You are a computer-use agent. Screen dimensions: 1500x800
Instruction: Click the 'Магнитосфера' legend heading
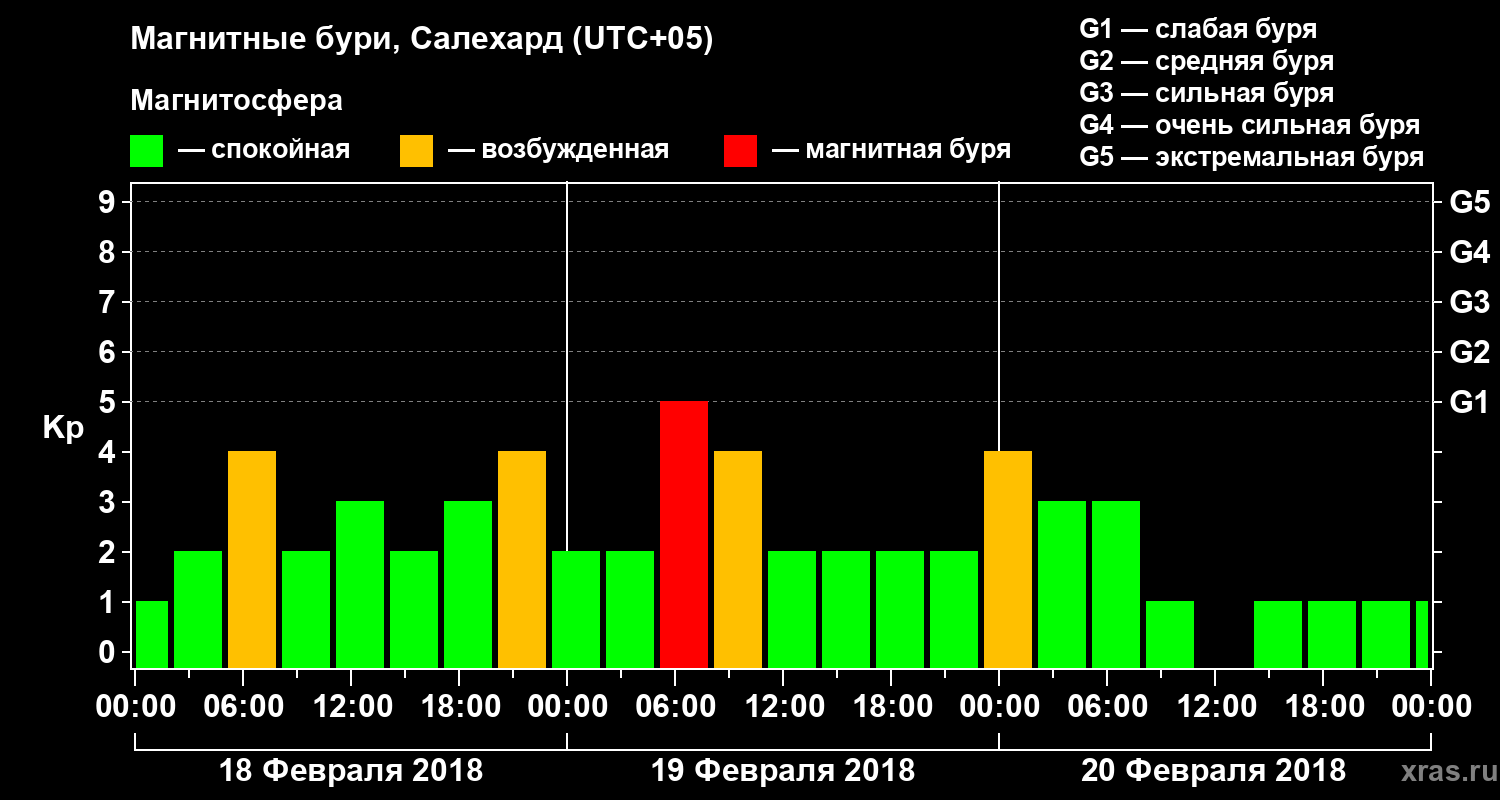tap(237, 101)
